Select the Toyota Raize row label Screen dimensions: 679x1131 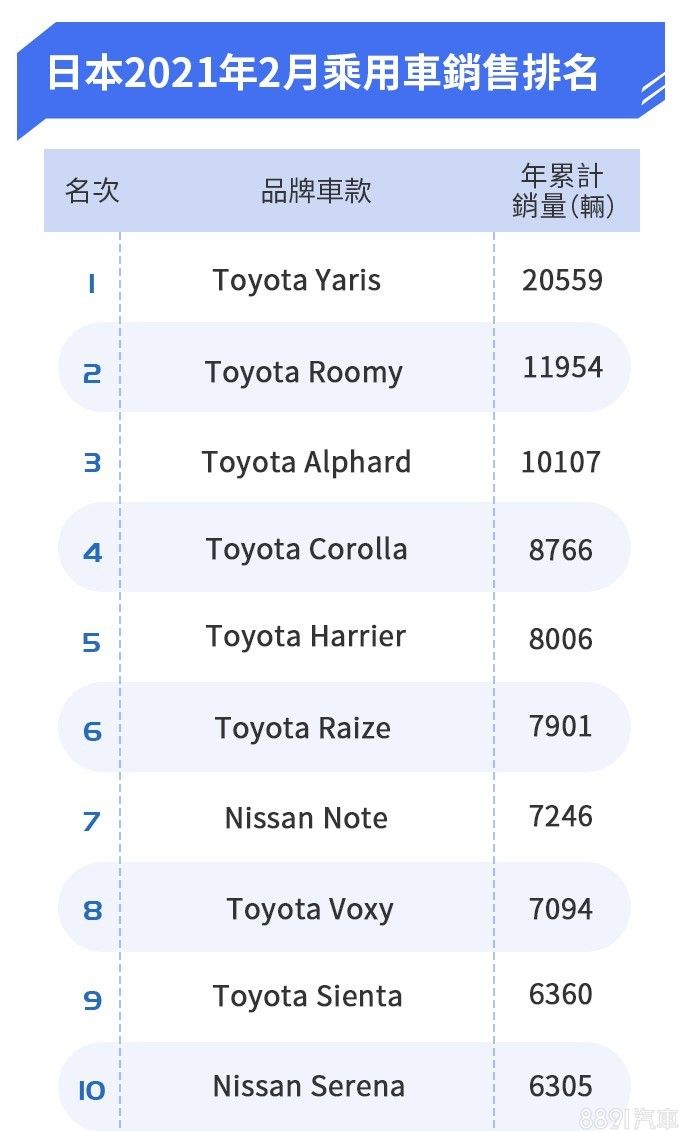(x=303, y=728)
